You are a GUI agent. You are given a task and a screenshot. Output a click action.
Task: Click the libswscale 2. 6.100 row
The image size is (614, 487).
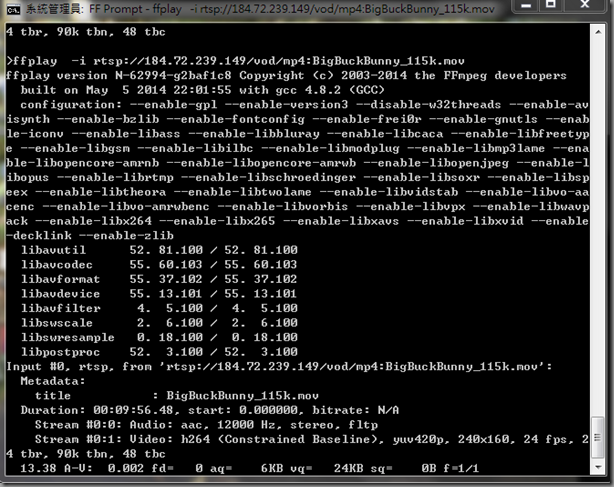click(x=159, y=323)
